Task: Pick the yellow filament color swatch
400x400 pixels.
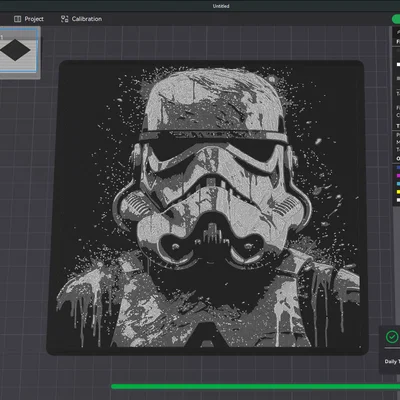Action: click(x=398, y=192)
